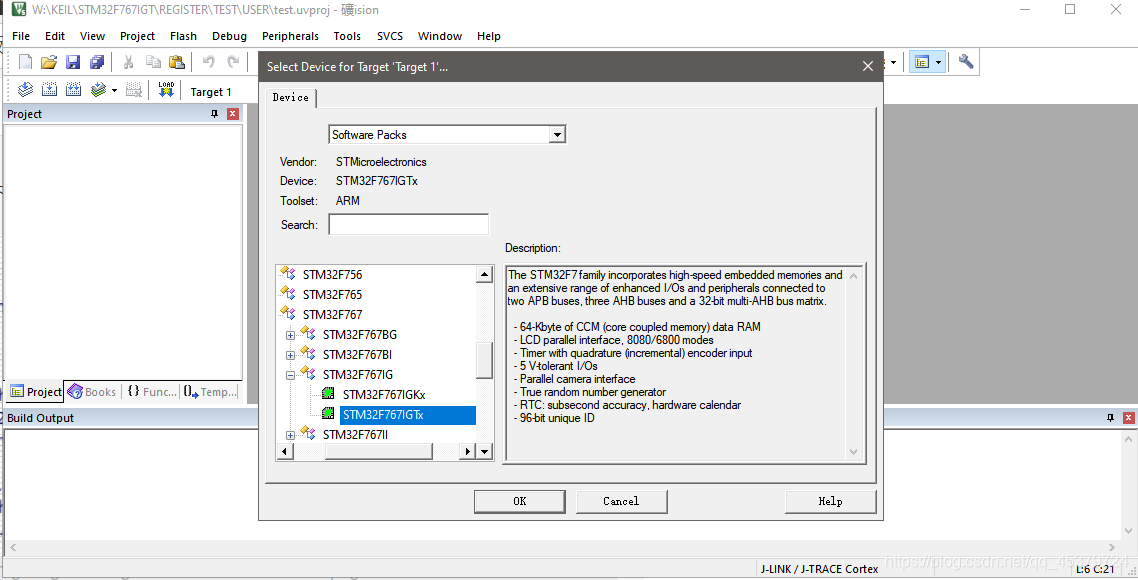Open the Peripherals menu
Viewport: 1138px width, 580px height.
[x=290, y=36]
